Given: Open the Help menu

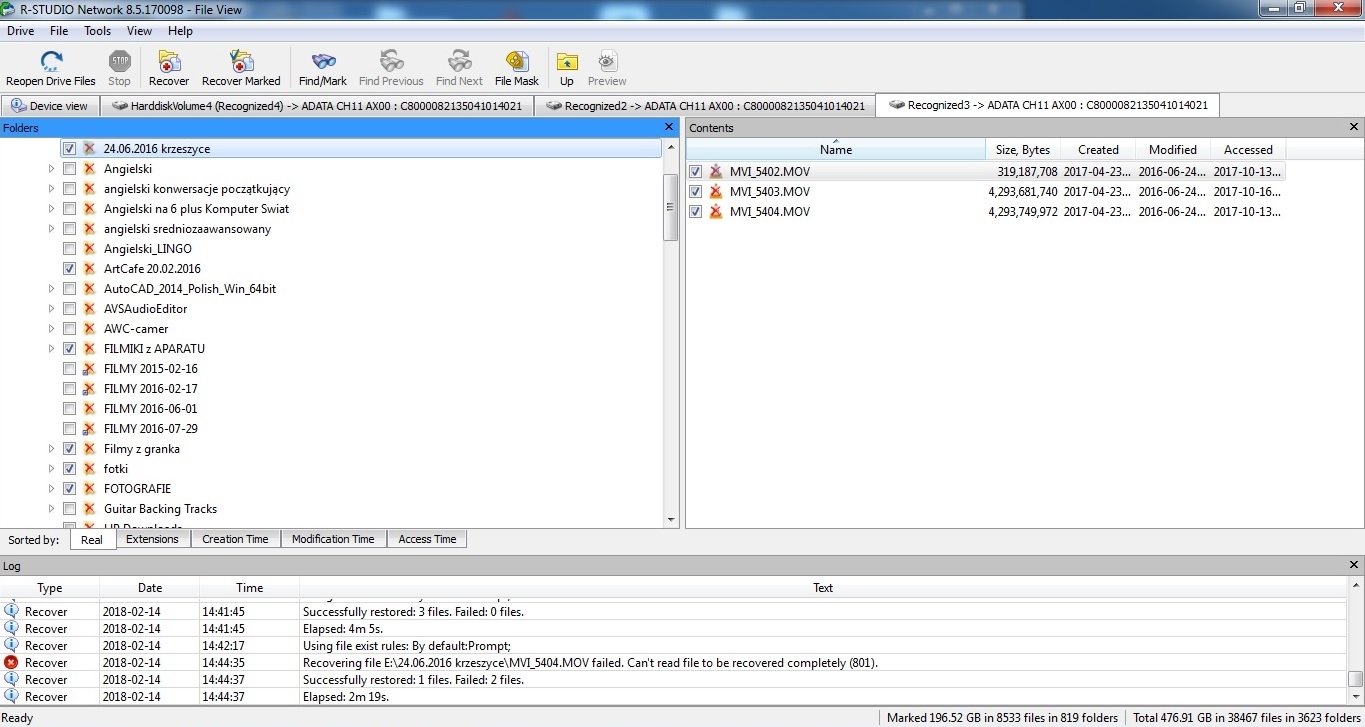Looking at the screenshot, I should [180, 31].
